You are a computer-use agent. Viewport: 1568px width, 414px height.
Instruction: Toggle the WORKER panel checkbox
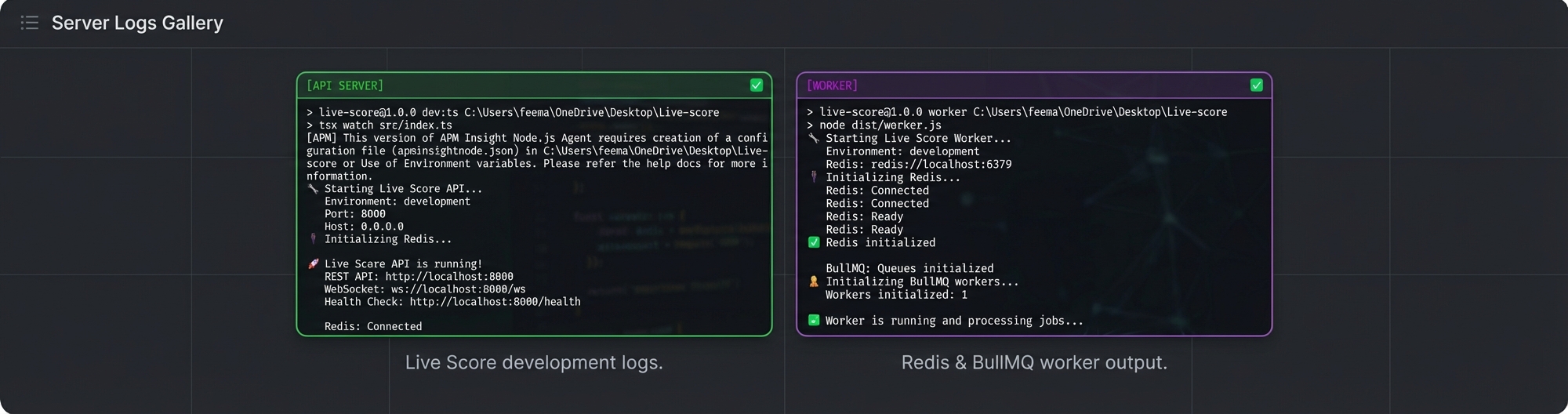coord(1256,85)
